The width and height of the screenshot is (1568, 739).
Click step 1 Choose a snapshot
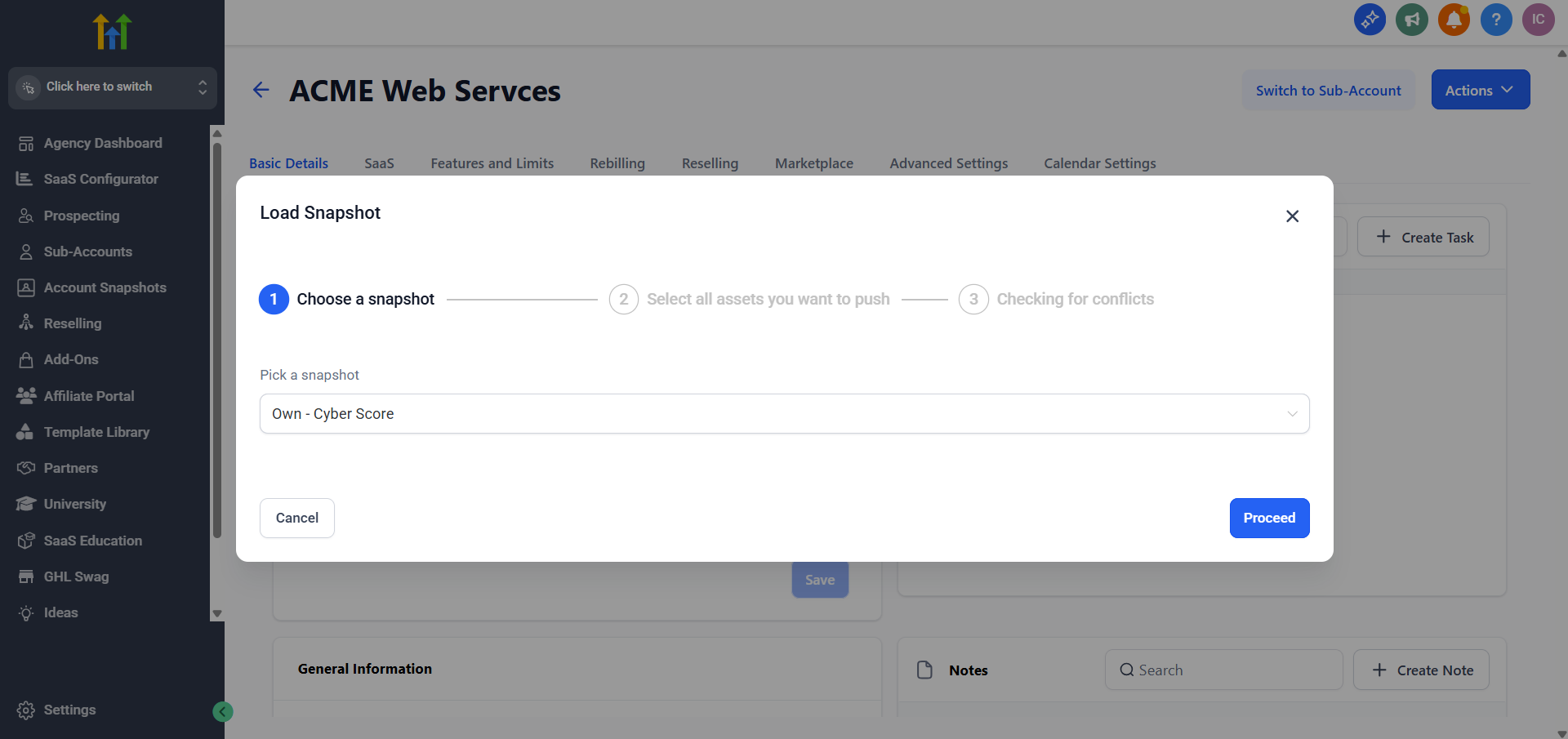347,299
